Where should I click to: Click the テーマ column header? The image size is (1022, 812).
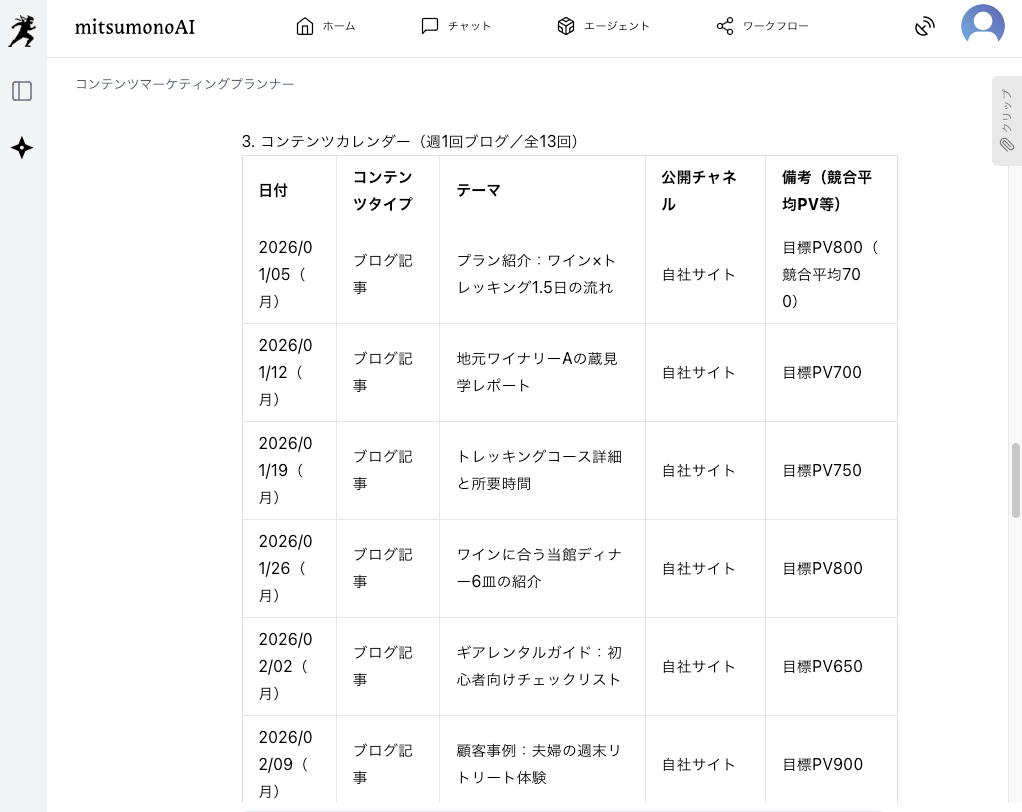478,190
